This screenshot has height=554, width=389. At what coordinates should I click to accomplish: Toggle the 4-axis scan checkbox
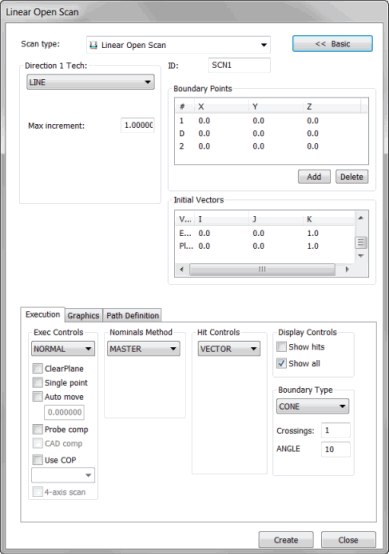(x=37, y=492)
